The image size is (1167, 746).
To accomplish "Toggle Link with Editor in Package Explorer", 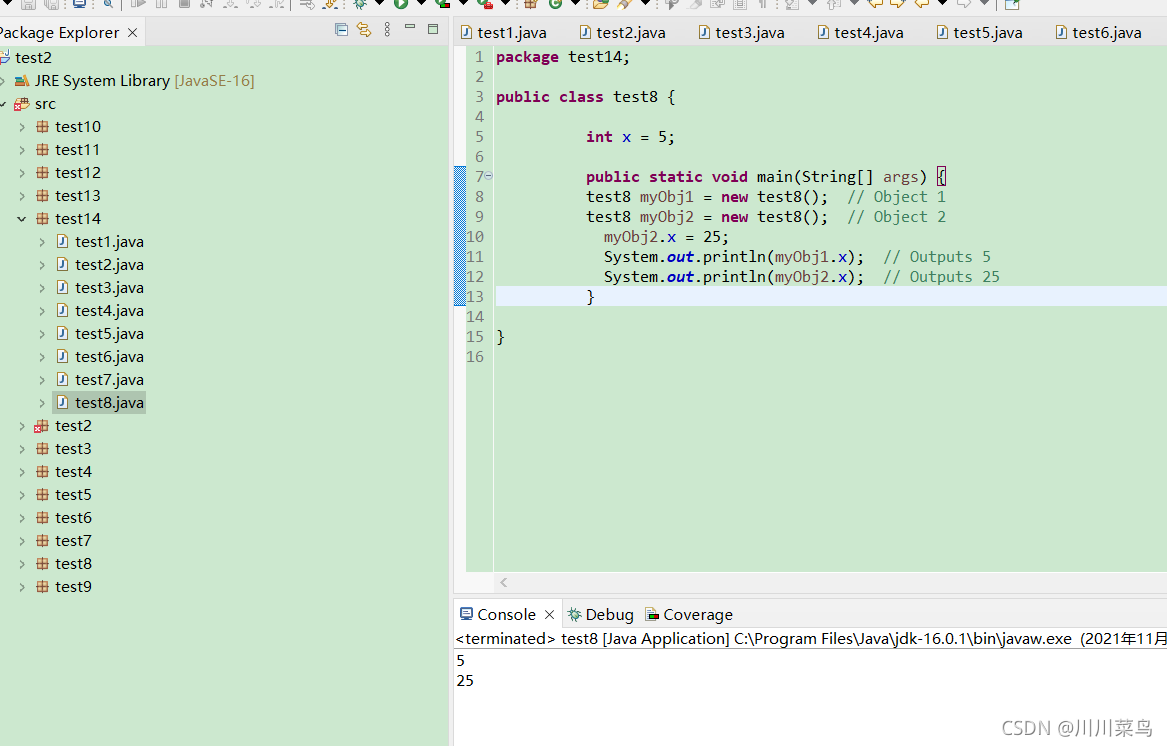I will pyautogui.click(x=364, y=30).
